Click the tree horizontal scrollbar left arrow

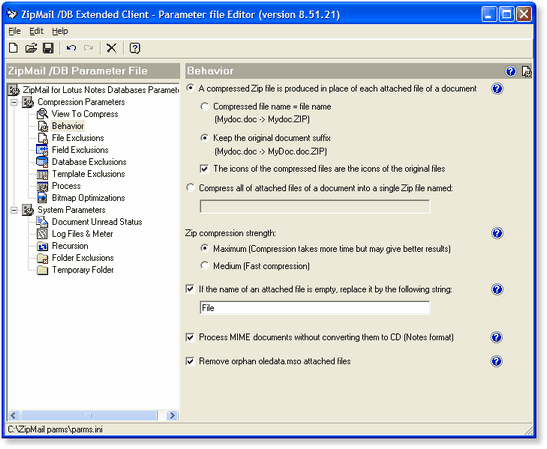(14, 415)
